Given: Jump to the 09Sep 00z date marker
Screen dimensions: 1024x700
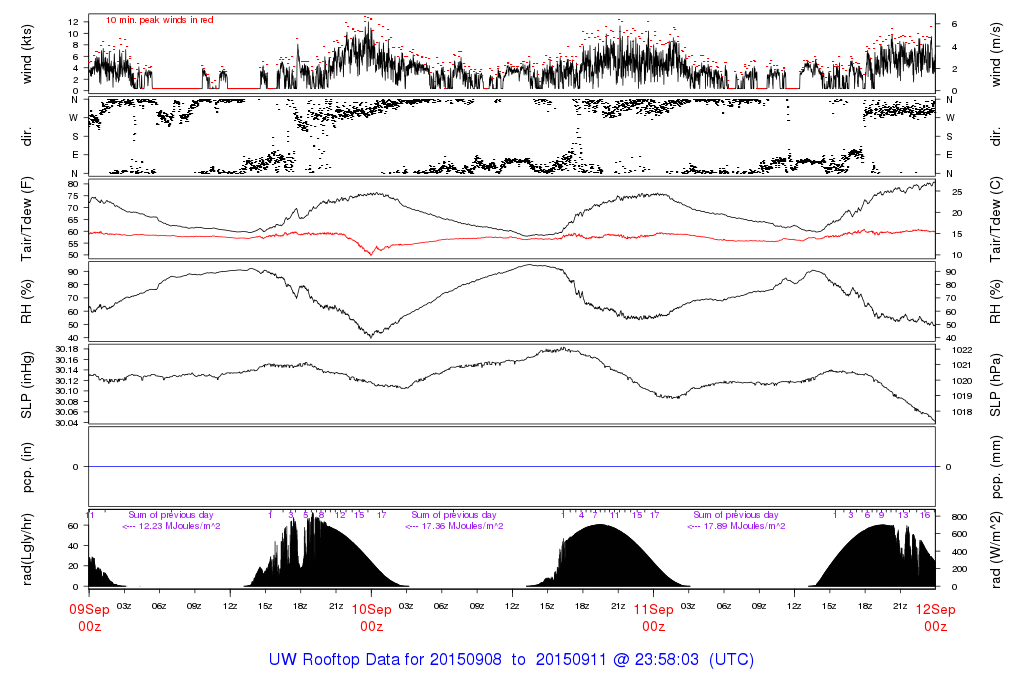Looking at the screenshot, I should (x=89, y=617).
